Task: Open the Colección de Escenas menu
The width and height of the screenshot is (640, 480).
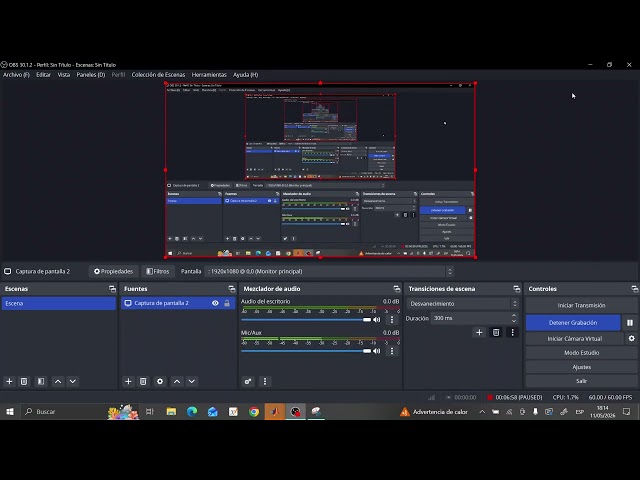Action: click(158, 75)
